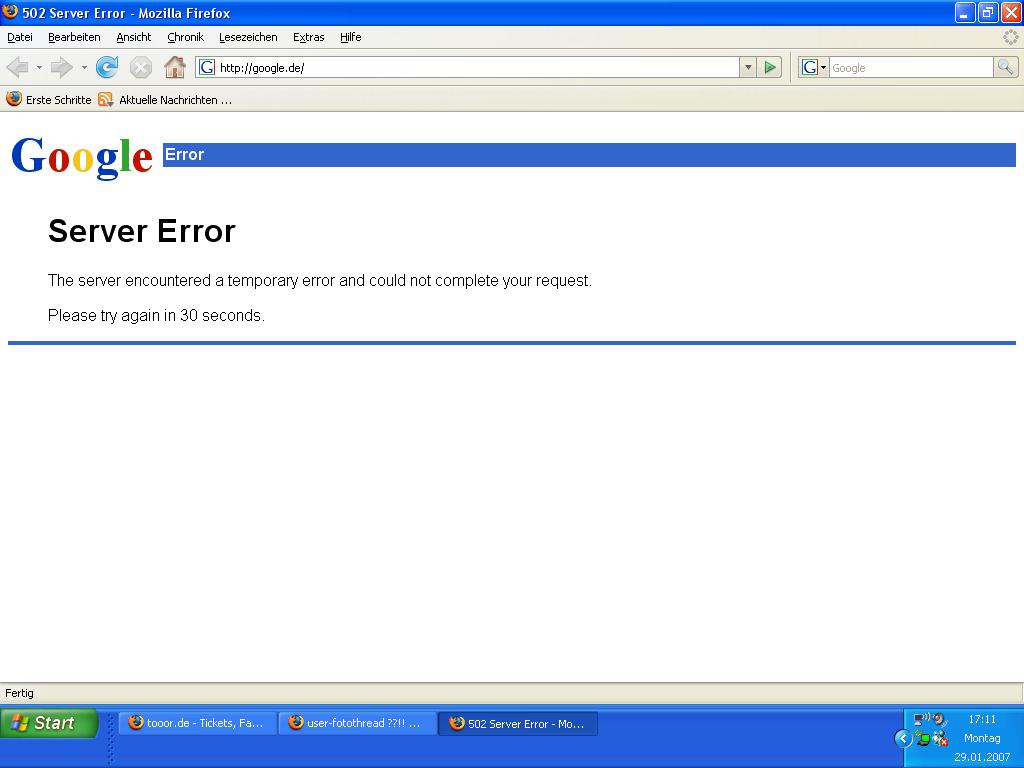Image resolution: width=1024 pixels, height=768 pixels.
Task: Open the Datei menu
Action: [x=20, y=37]
